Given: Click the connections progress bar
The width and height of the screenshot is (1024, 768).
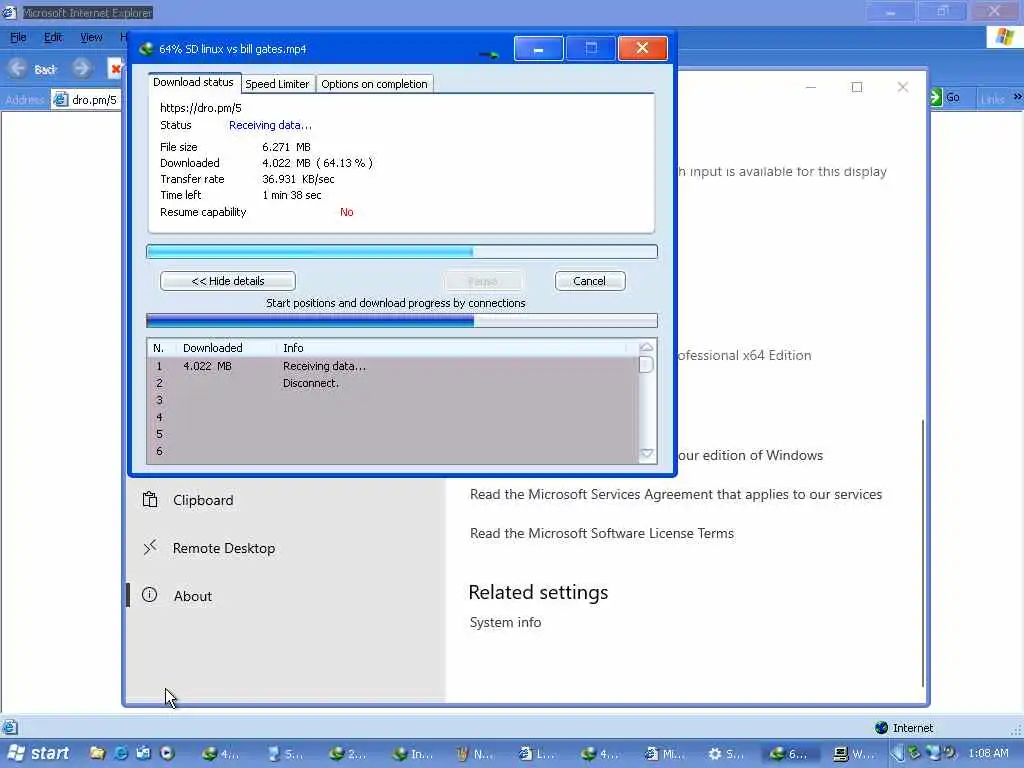Looking at the screenshot, I should pos(402,321).
